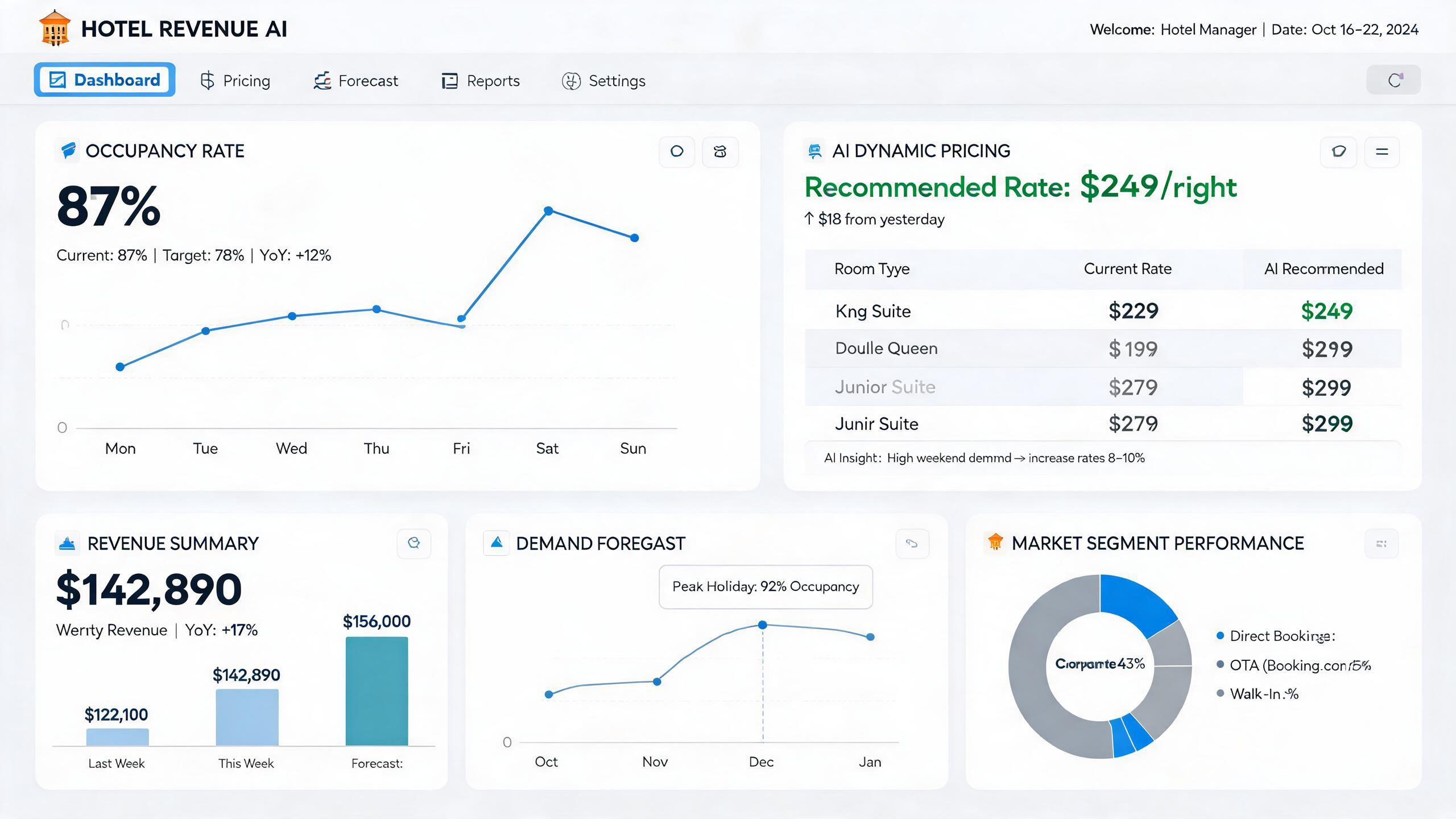Click the second icon button in Occupancy Rate card
Viewport: 1456px width, 819px height.
click(720, 151)
